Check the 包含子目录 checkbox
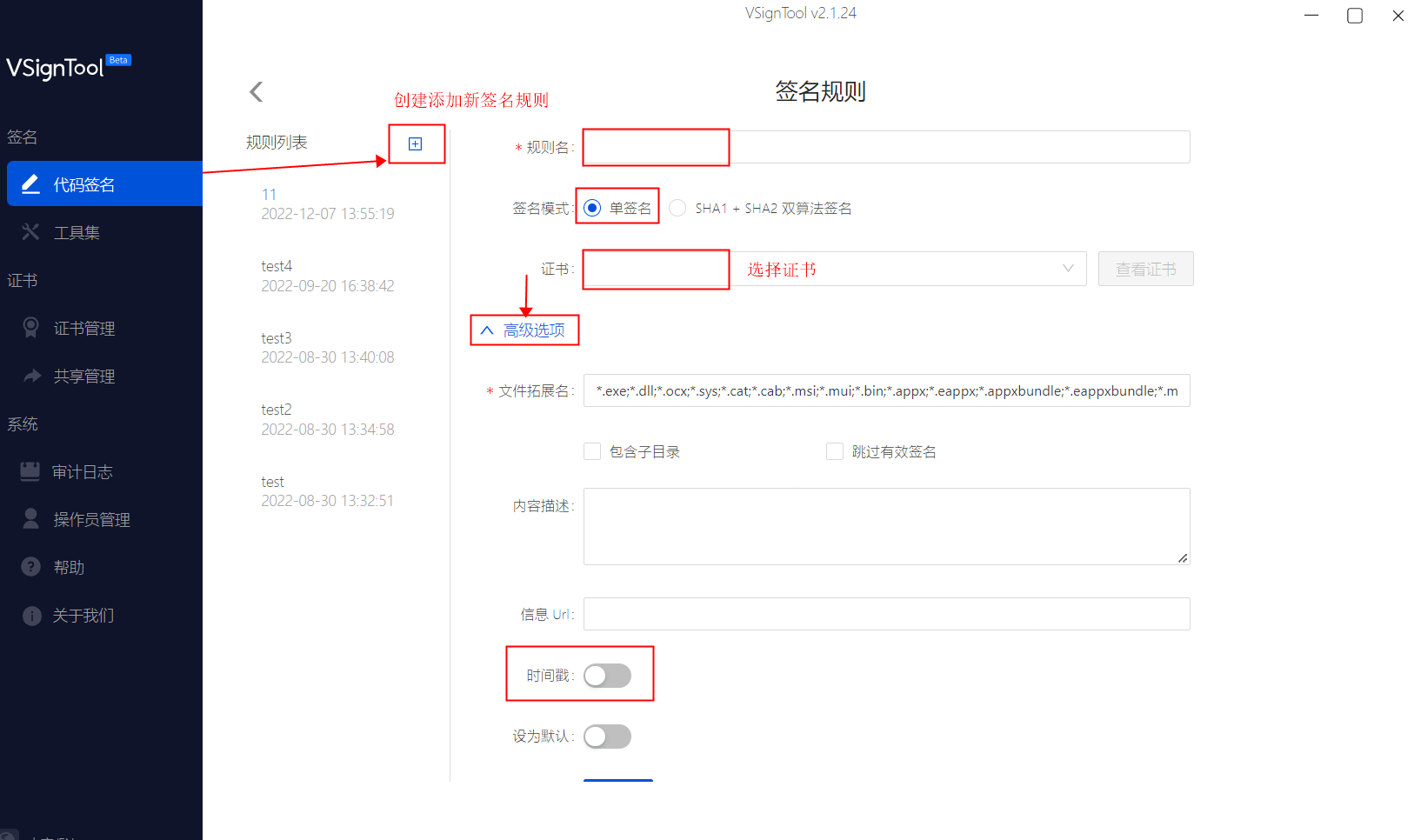The width and height of the screenshot is (1414, 840). 592,451
